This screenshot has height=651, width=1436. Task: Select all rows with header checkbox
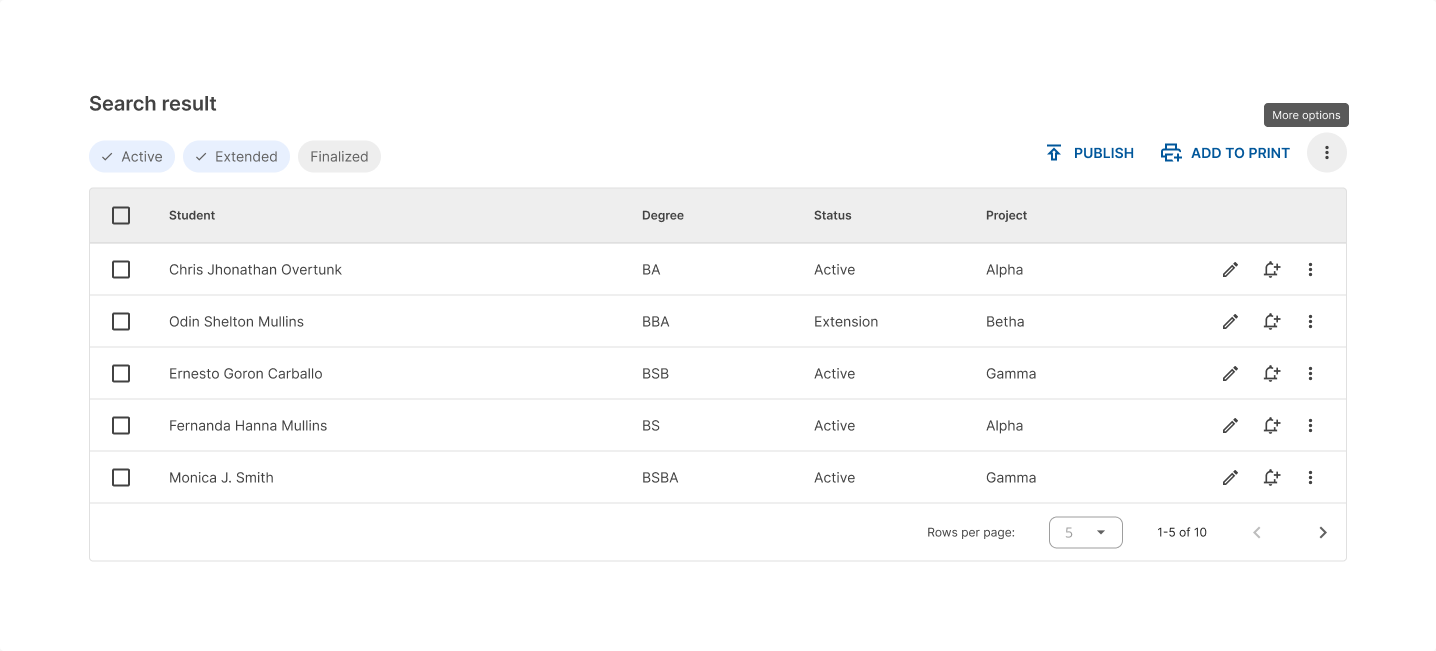(x=121, y=215)
